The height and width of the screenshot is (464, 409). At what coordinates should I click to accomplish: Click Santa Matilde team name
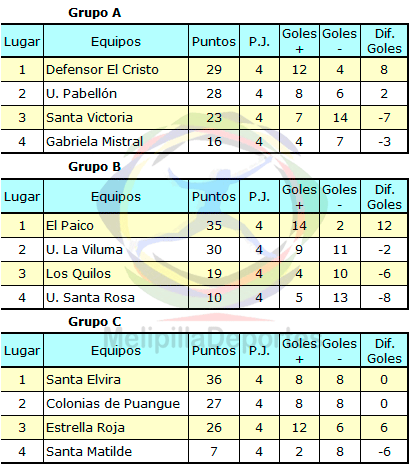pyautogui.click(x=89, y=452)
